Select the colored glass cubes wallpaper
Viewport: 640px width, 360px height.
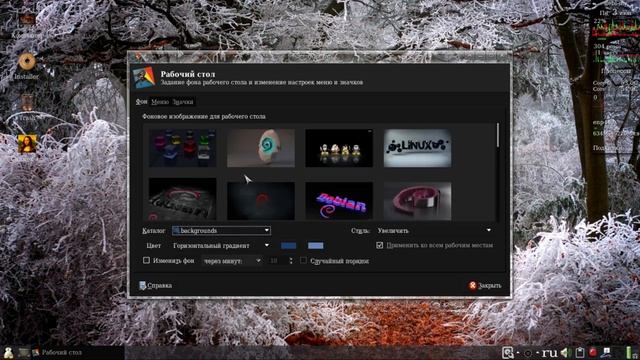click(182, 148)
